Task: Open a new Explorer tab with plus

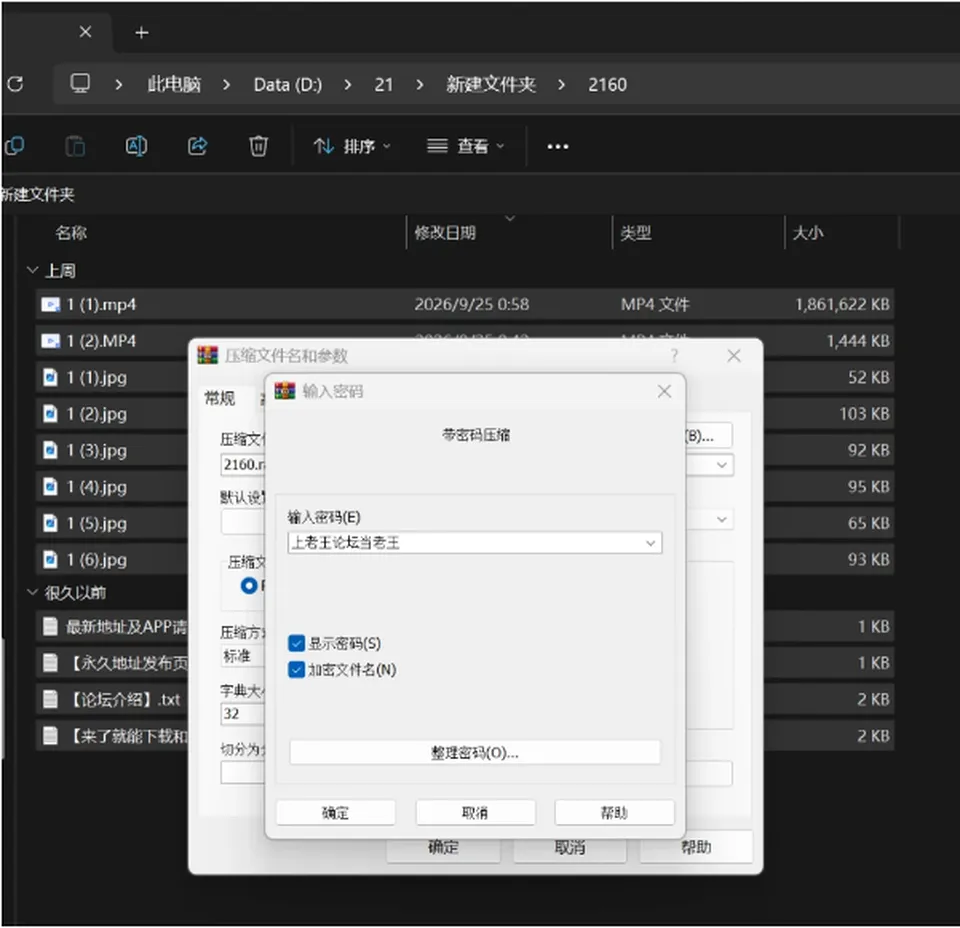Action: tap(141, 32)
